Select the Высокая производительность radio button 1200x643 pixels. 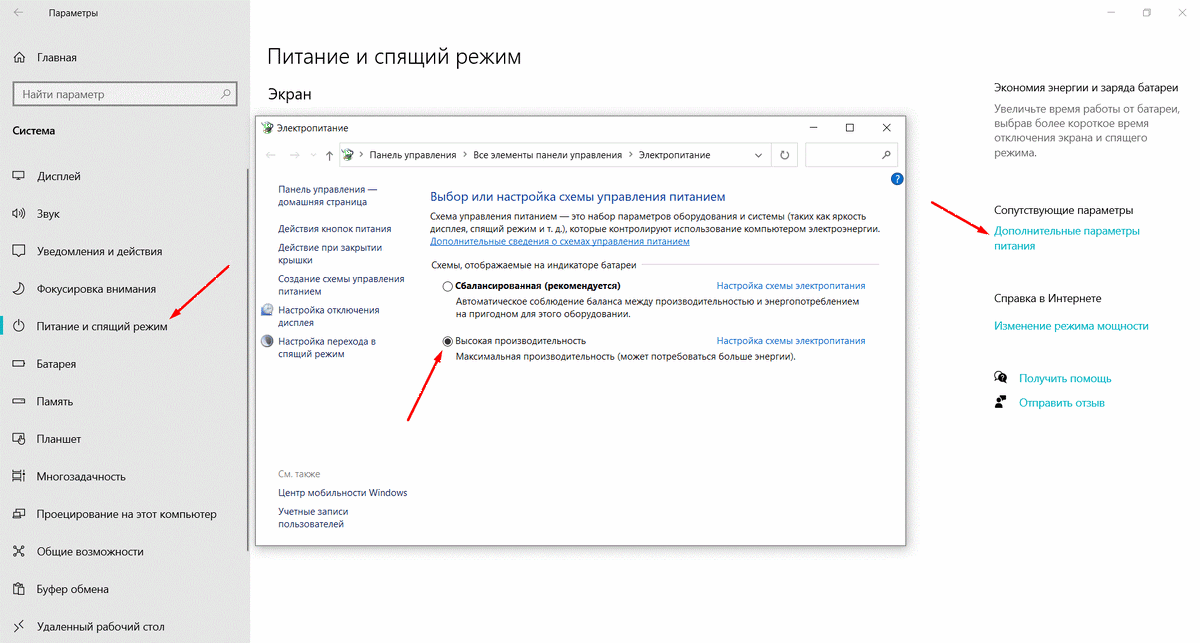tap(447, 341)
